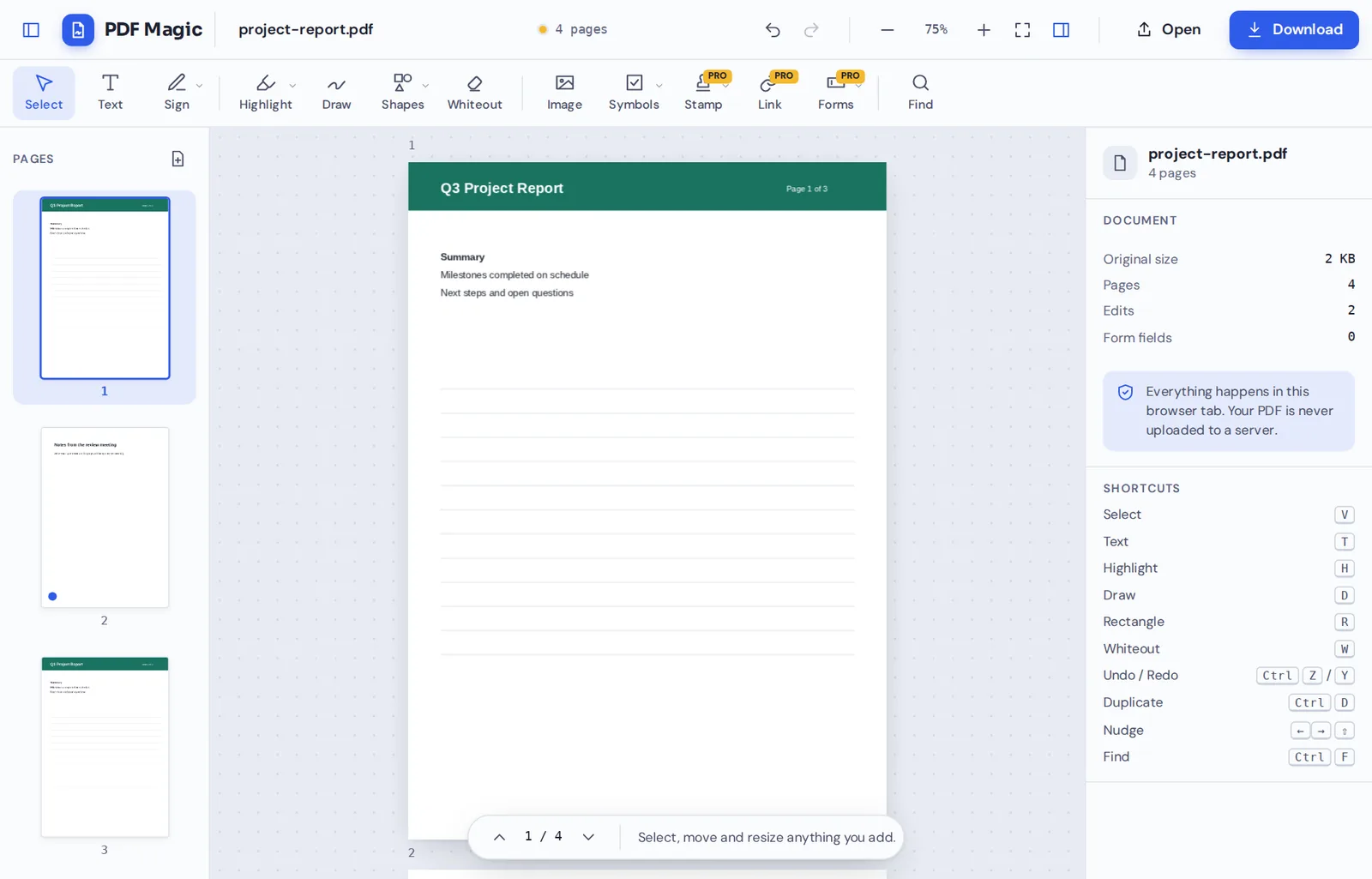Click the Undo / Redo shortcut row

coord(1229,676)
